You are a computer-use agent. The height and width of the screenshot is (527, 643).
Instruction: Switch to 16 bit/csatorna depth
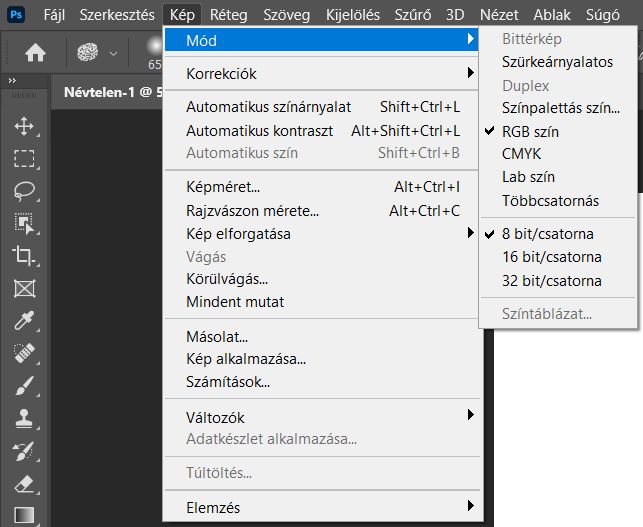pos(552,257)
